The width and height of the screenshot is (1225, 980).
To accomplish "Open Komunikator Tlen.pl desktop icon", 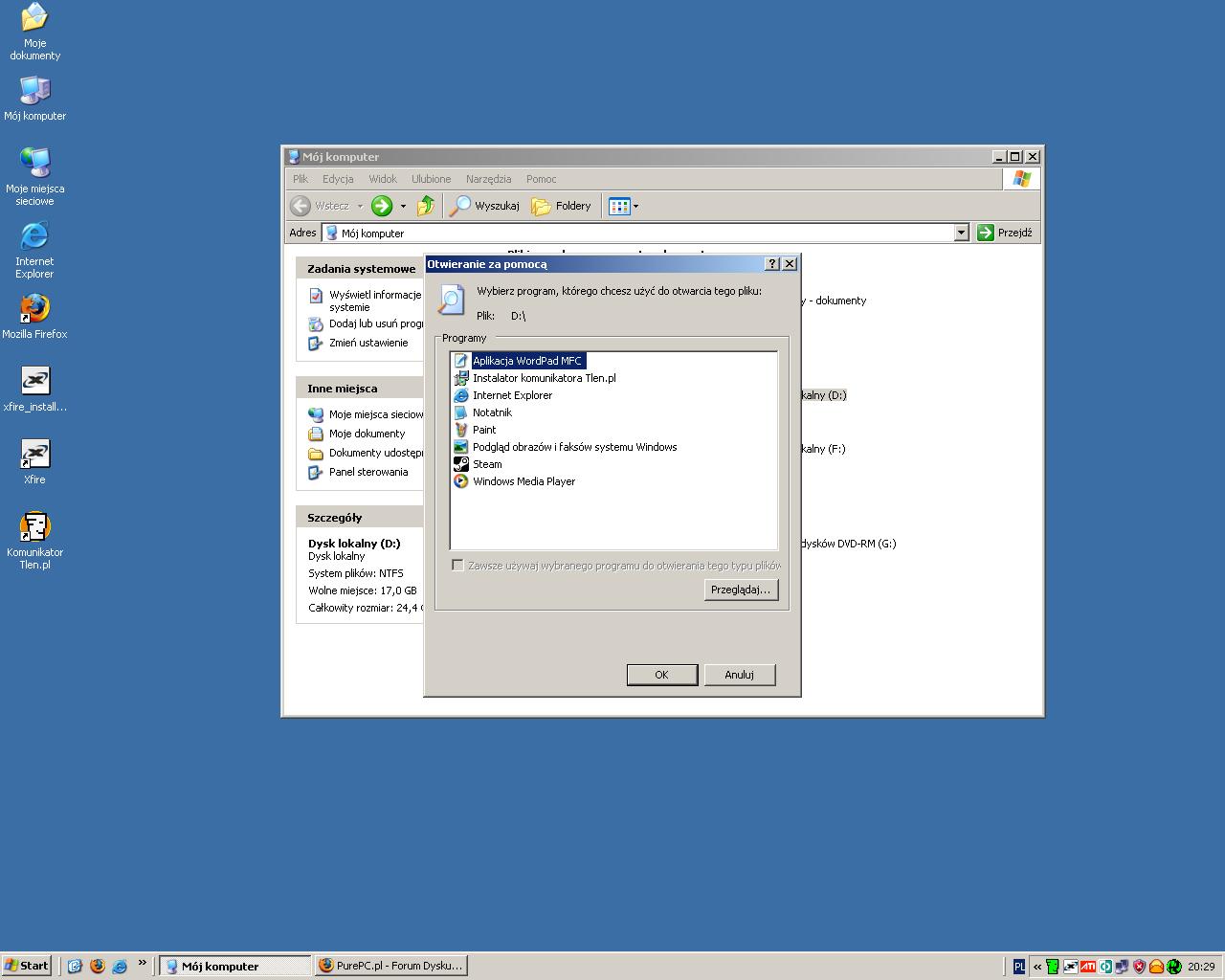I will (34, 540).
